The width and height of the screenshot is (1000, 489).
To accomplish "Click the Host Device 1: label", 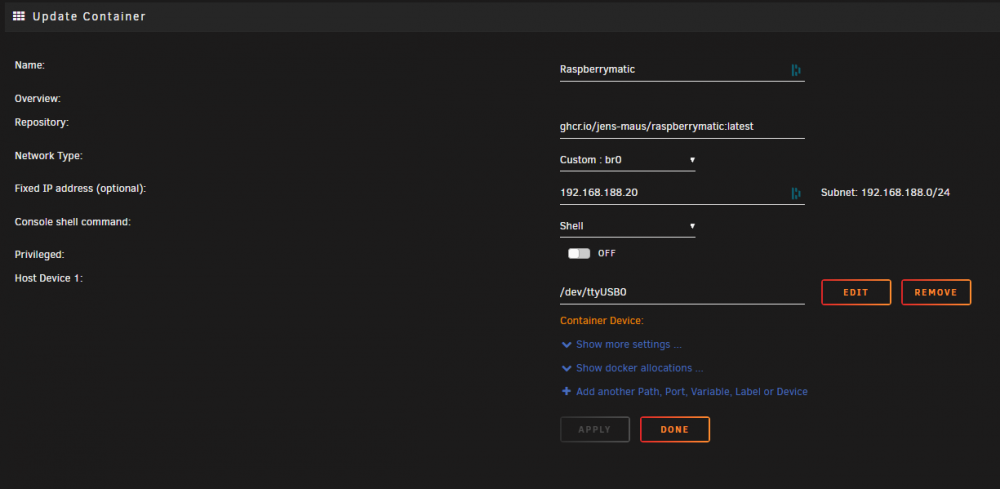I will click(49, 278).
